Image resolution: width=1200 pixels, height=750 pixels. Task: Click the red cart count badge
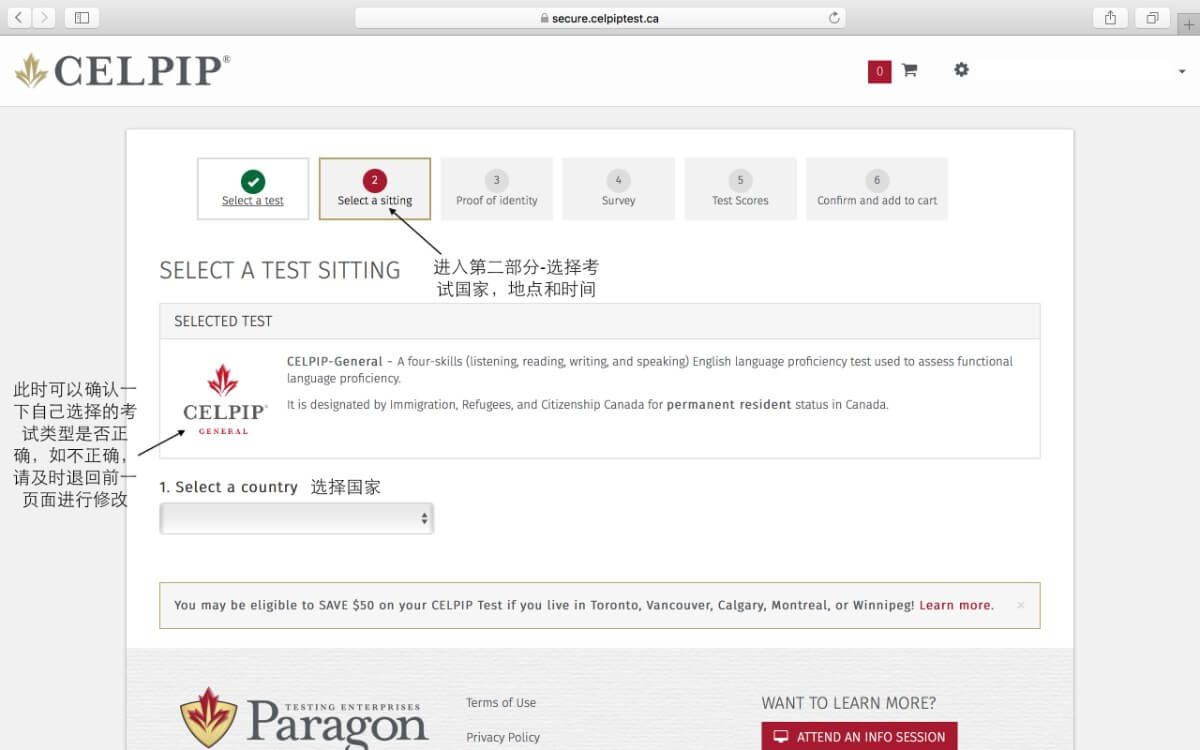click(879, 71)
